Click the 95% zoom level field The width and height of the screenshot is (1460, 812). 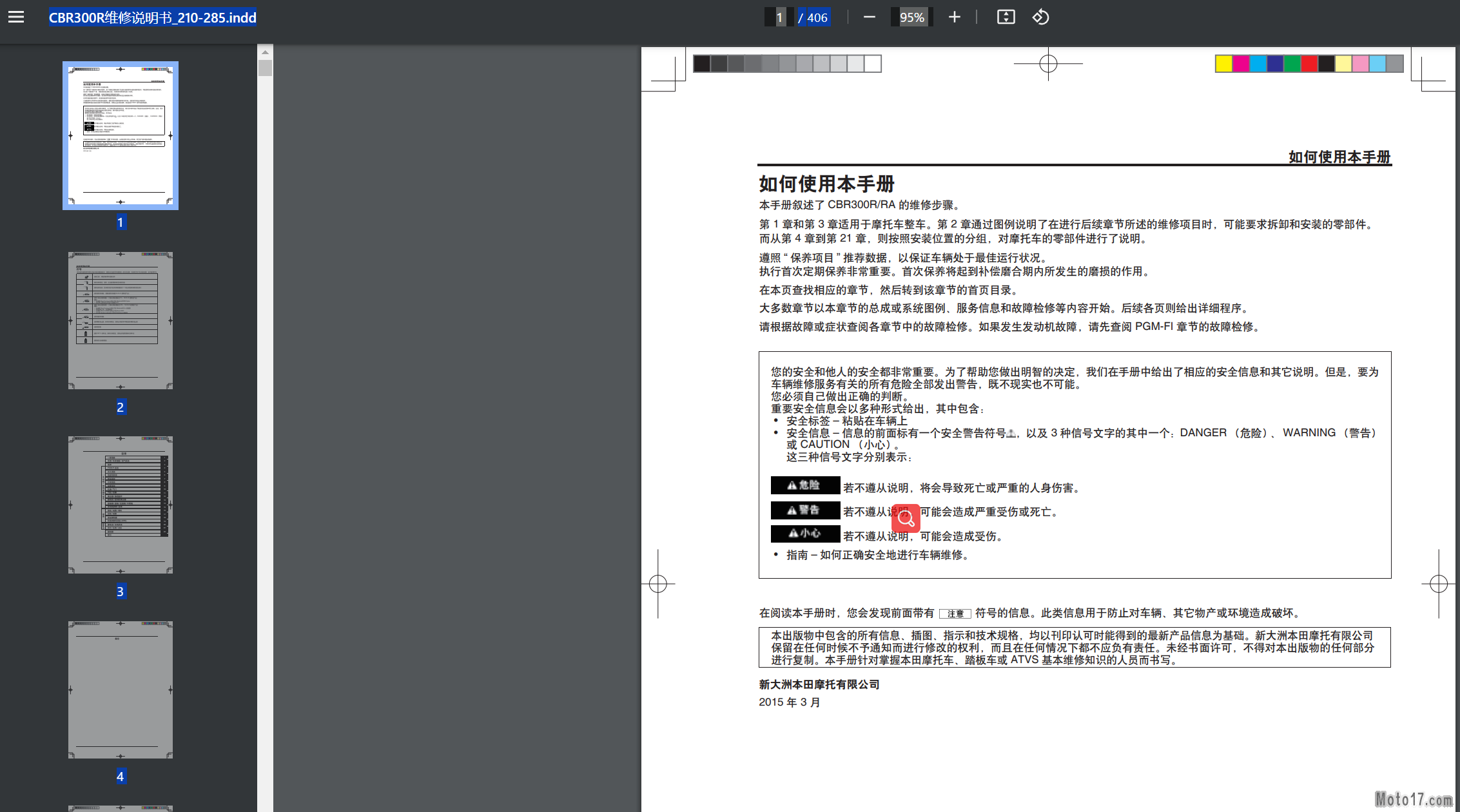point(911,17)
